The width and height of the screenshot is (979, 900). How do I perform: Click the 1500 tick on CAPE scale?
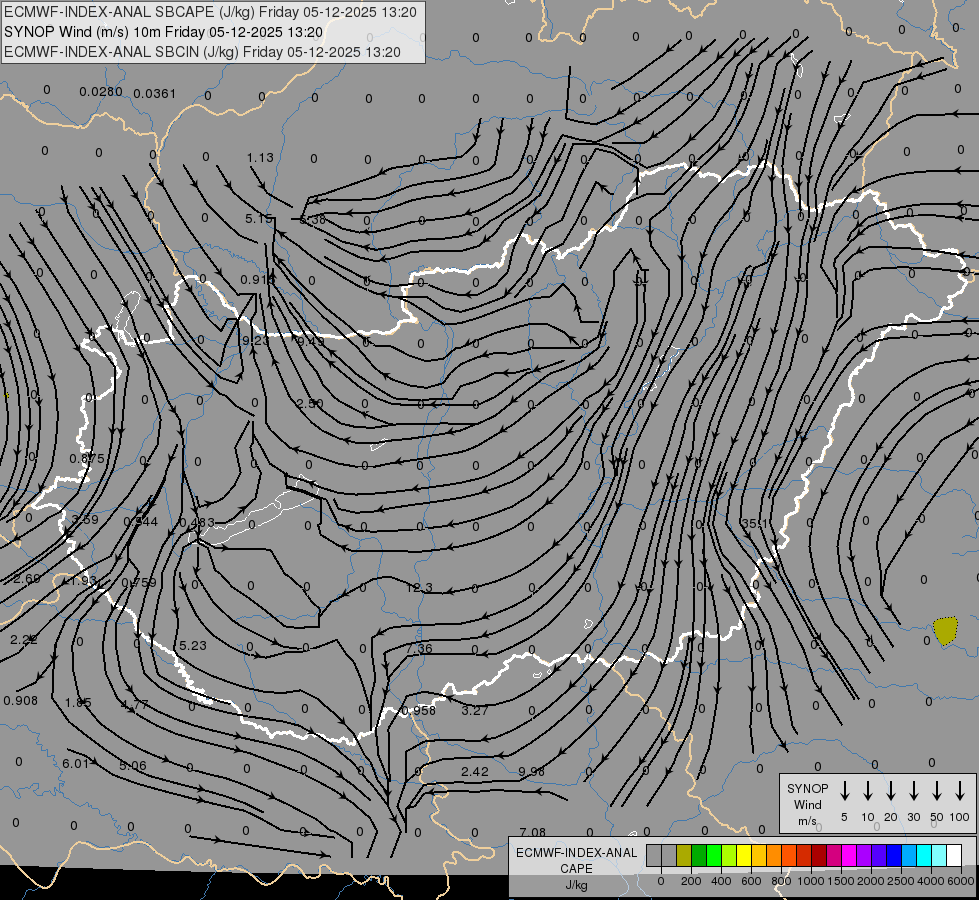coord(841,881)
